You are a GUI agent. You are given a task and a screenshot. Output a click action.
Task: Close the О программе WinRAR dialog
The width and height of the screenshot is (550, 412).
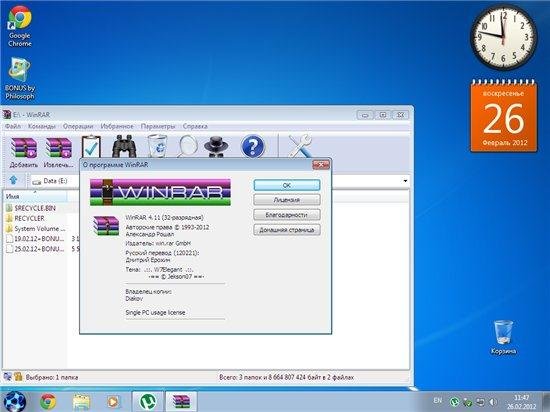click(x=321, y=164)
